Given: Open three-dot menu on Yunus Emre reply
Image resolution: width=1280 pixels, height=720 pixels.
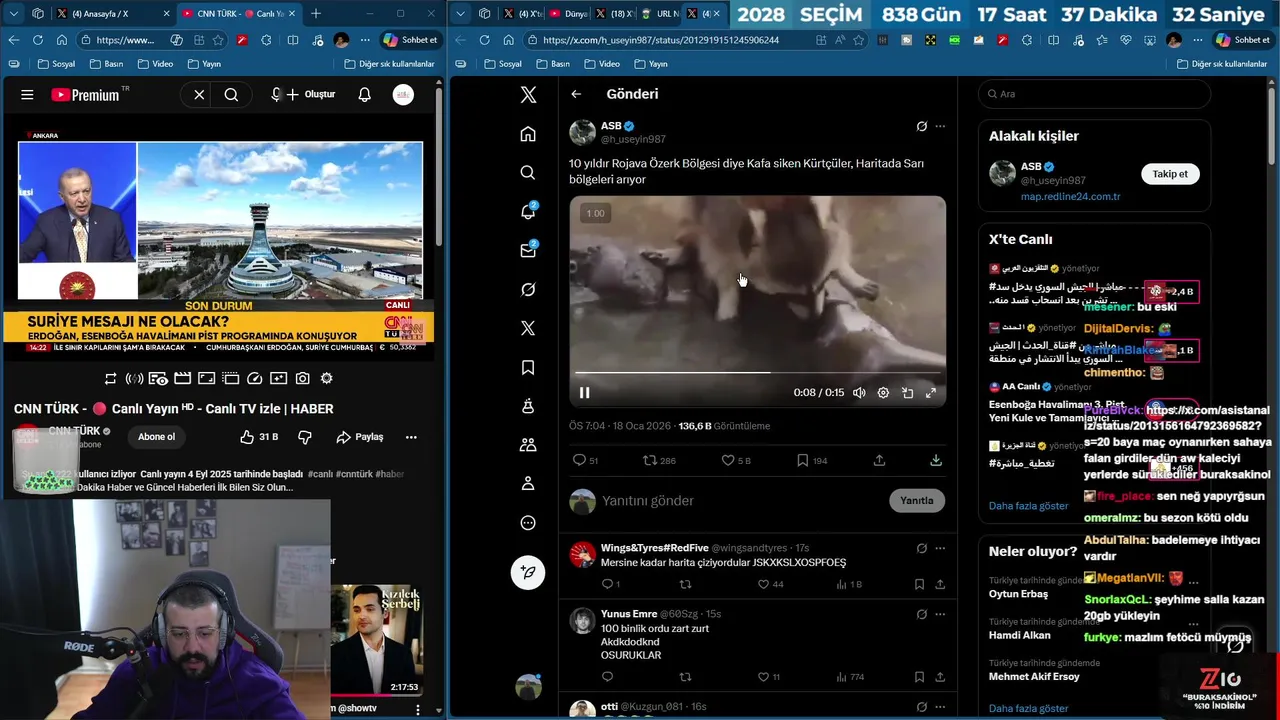Looking at the screenshot, I should [940, 614].
